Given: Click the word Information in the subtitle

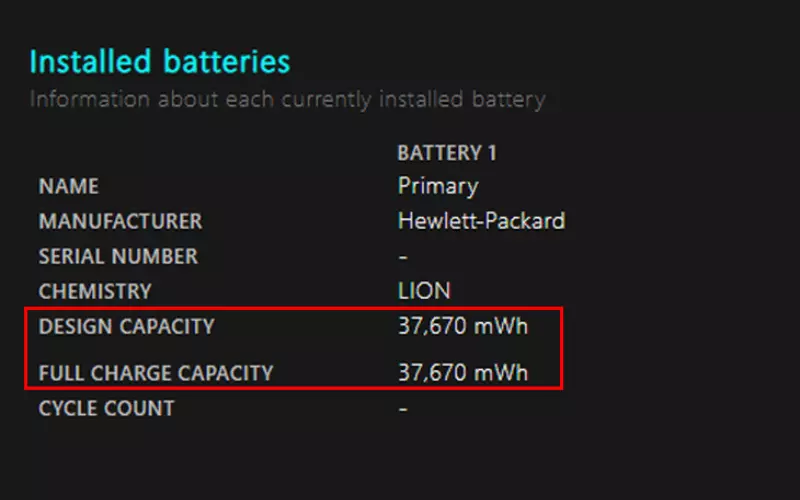Looking at the screenshot, I should tap(90, 99).
